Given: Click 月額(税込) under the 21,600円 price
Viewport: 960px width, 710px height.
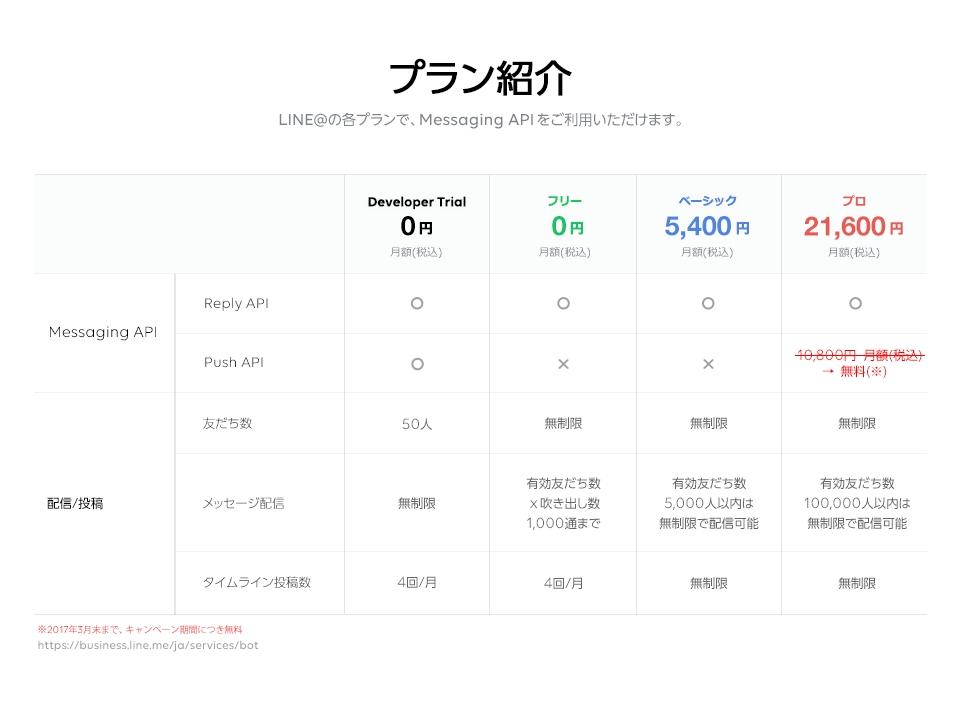Looking at the screenshot, I should pos(853,252).
